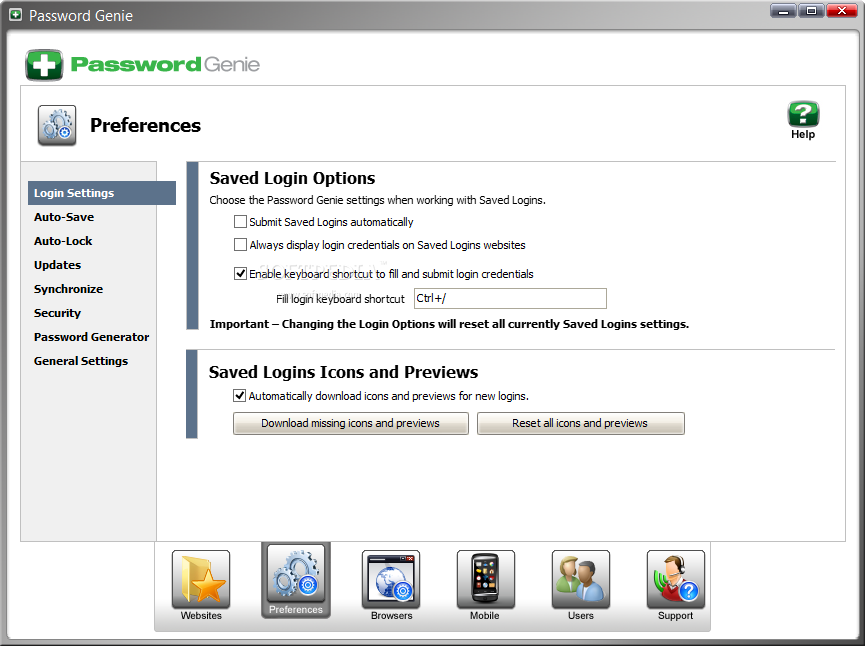Open the Auto-Save preferences page
The width and height of the screenshot is (865, 646).
64,217
